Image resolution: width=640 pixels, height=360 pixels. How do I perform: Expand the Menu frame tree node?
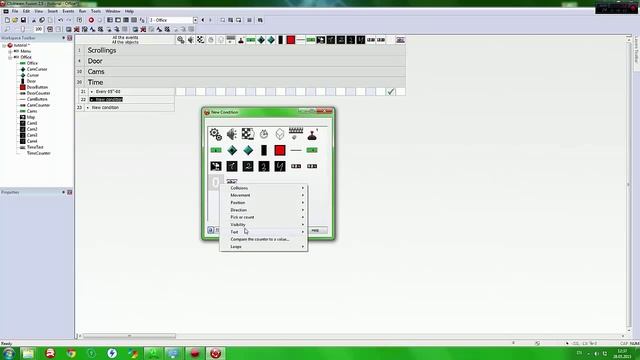pyautogui.click(x=10, y=51)
